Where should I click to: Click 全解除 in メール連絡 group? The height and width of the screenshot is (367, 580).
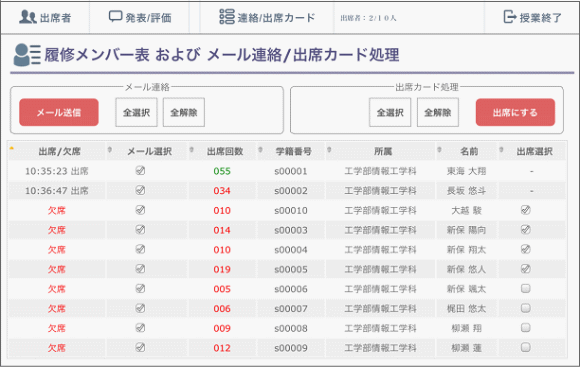[x=184, y=112]
